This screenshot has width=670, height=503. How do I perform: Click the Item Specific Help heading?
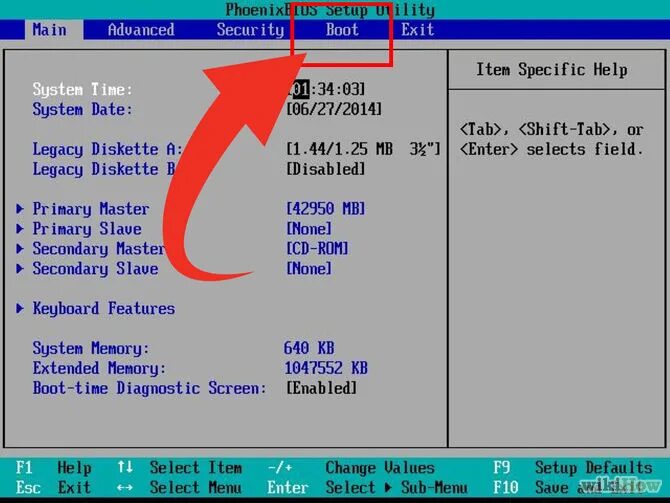(552, 70)
